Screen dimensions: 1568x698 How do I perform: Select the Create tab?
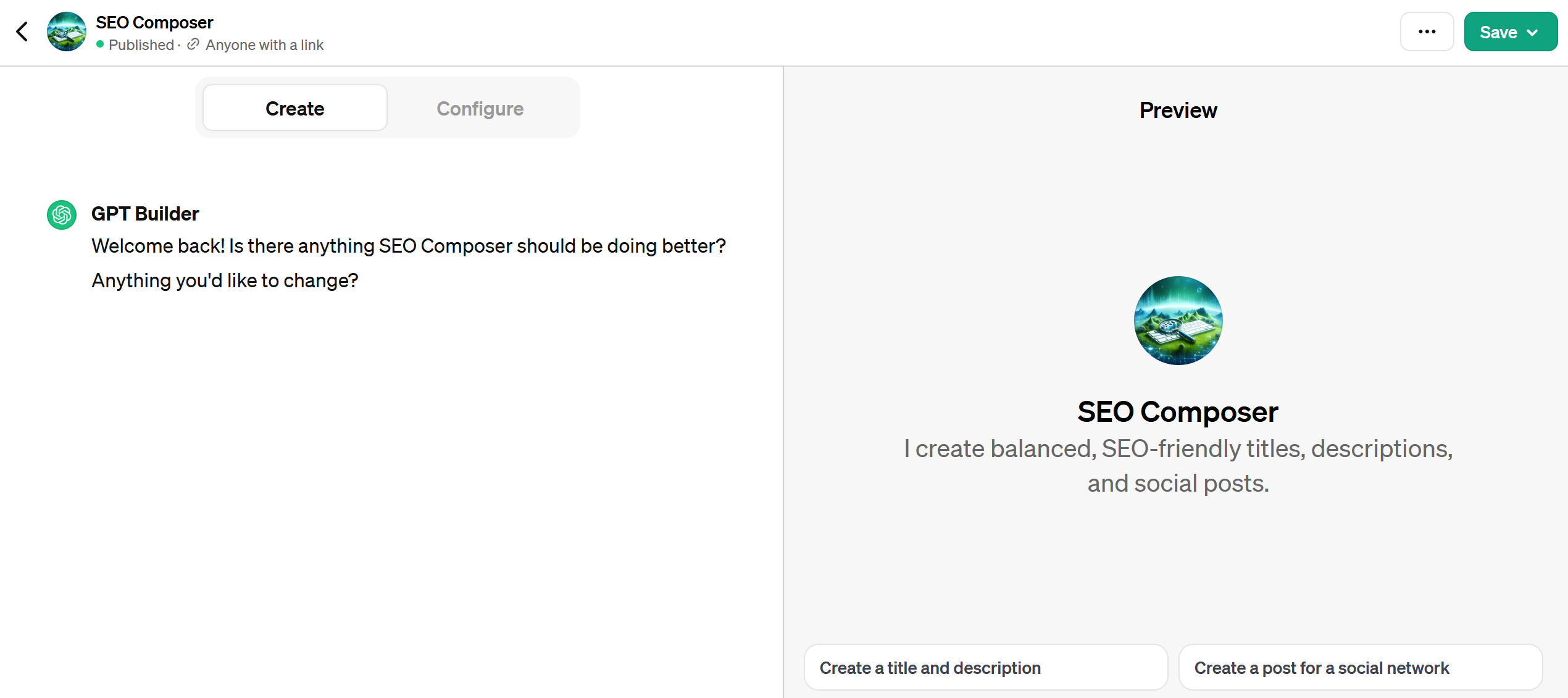[x=295, y=108]
